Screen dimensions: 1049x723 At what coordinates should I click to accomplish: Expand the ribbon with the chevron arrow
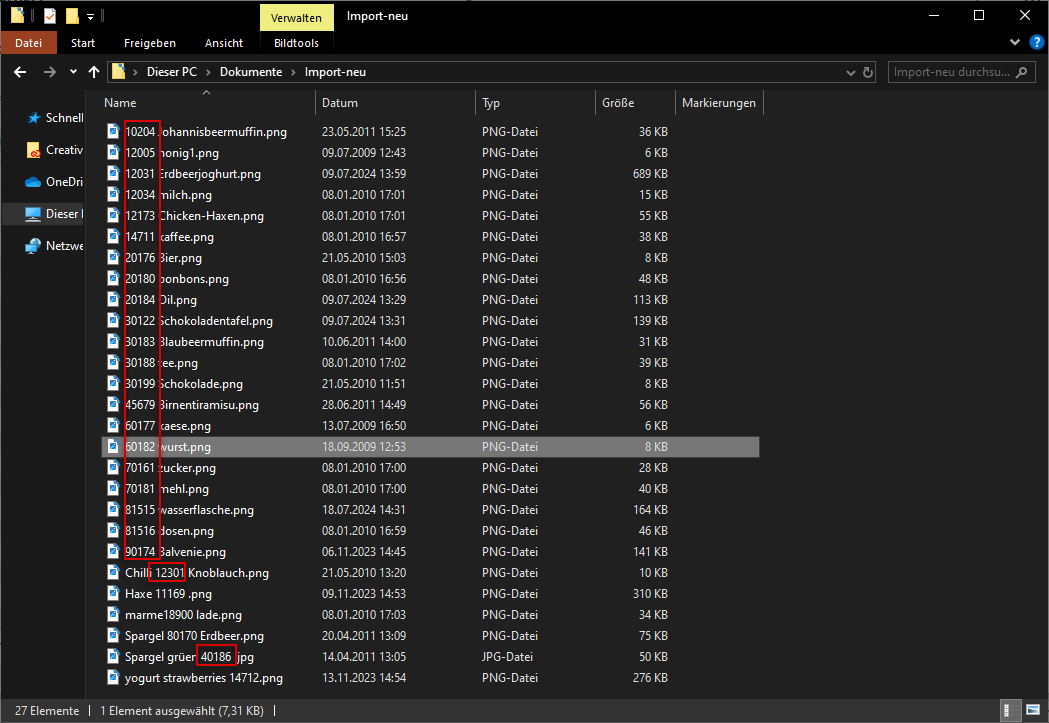point(1014,43)
